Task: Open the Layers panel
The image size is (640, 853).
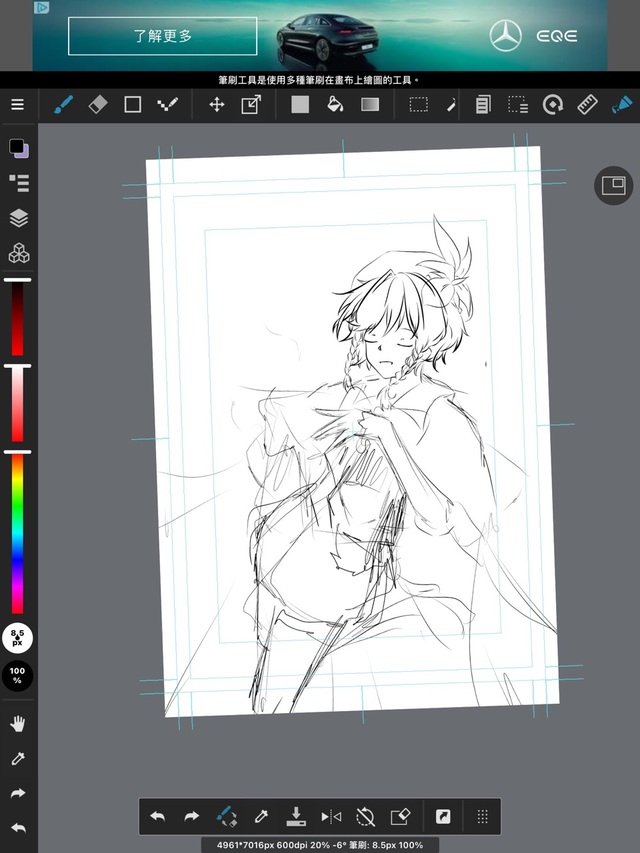Action: (x=18, y=218)
